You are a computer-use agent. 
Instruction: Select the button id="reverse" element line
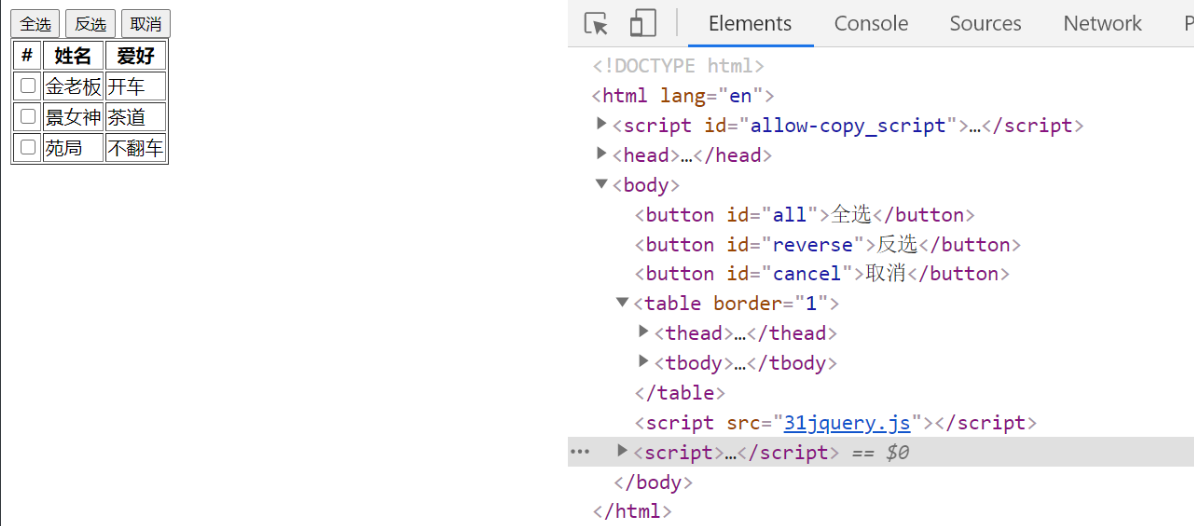click(828, 244)
